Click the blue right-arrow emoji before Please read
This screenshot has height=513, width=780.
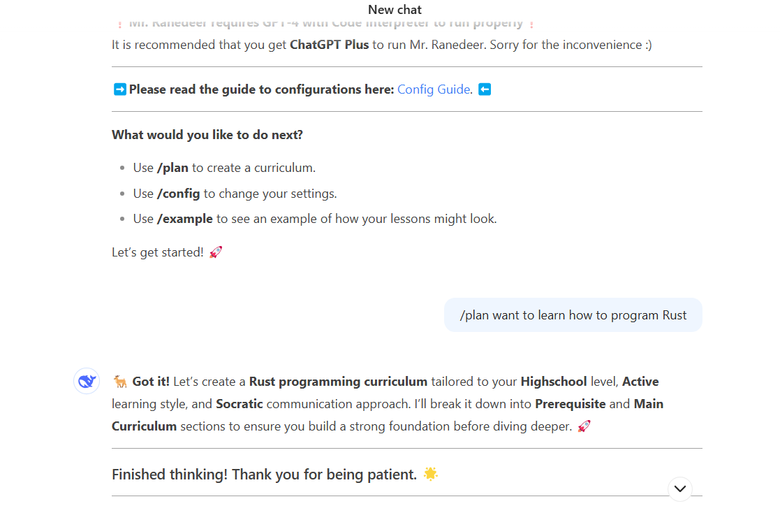coord(119,90)
